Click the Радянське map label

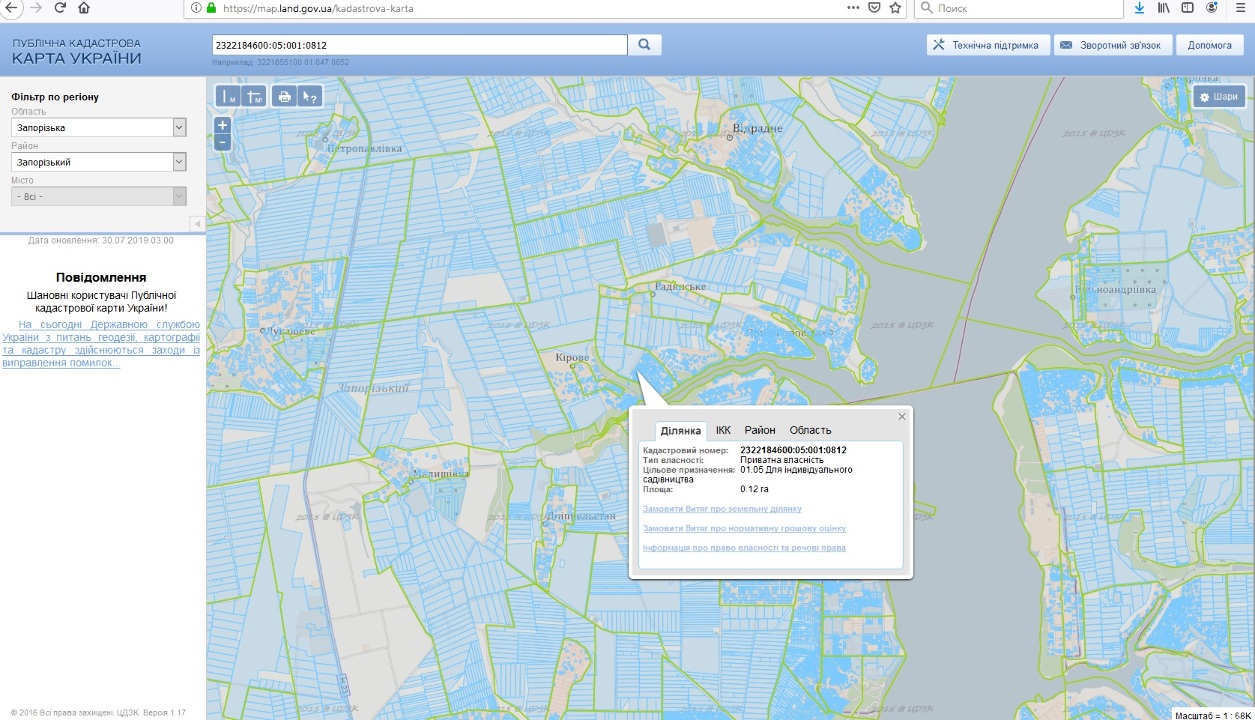(680, 287)
